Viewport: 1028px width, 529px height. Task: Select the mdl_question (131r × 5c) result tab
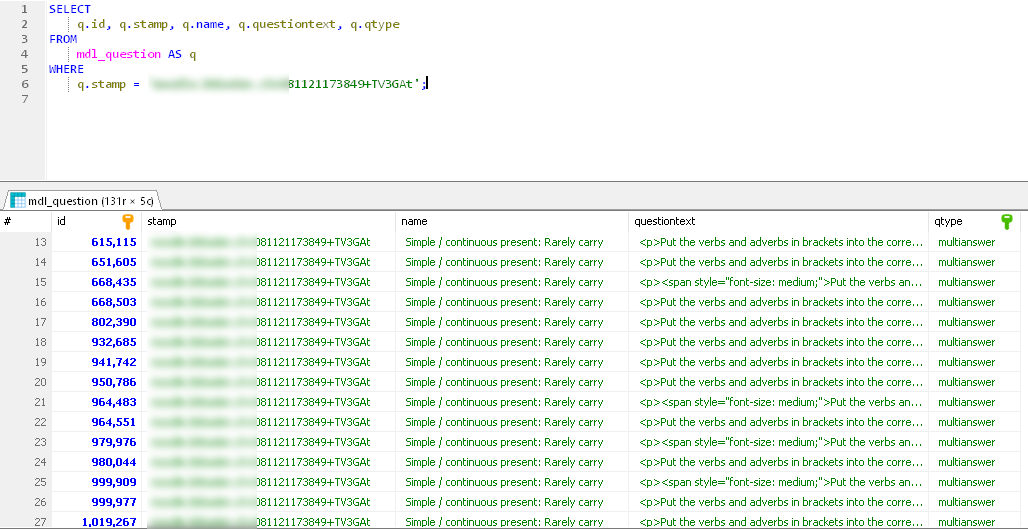click(x=83, y=201)
